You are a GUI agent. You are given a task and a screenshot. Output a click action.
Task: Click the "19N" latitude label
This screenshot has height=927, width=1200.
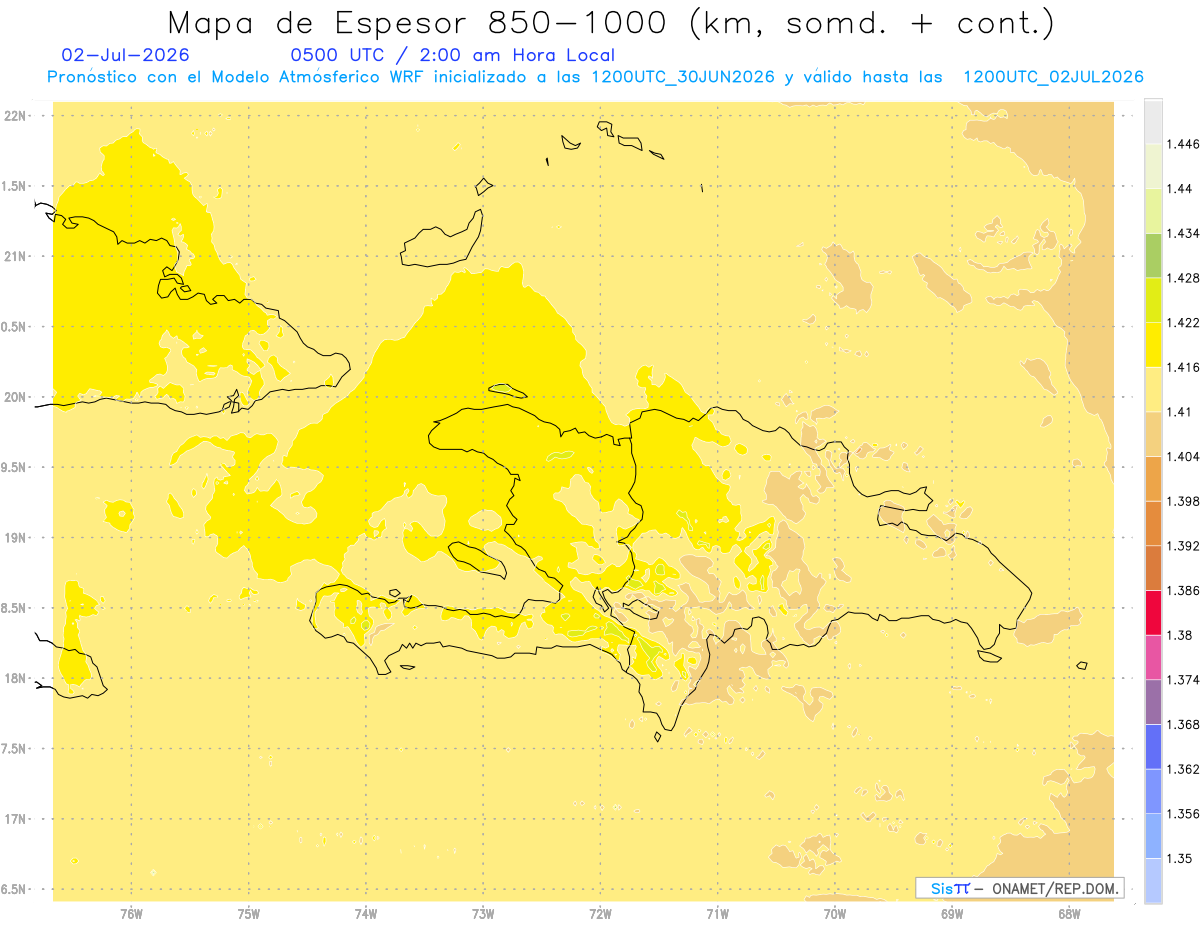coord(16,538)
